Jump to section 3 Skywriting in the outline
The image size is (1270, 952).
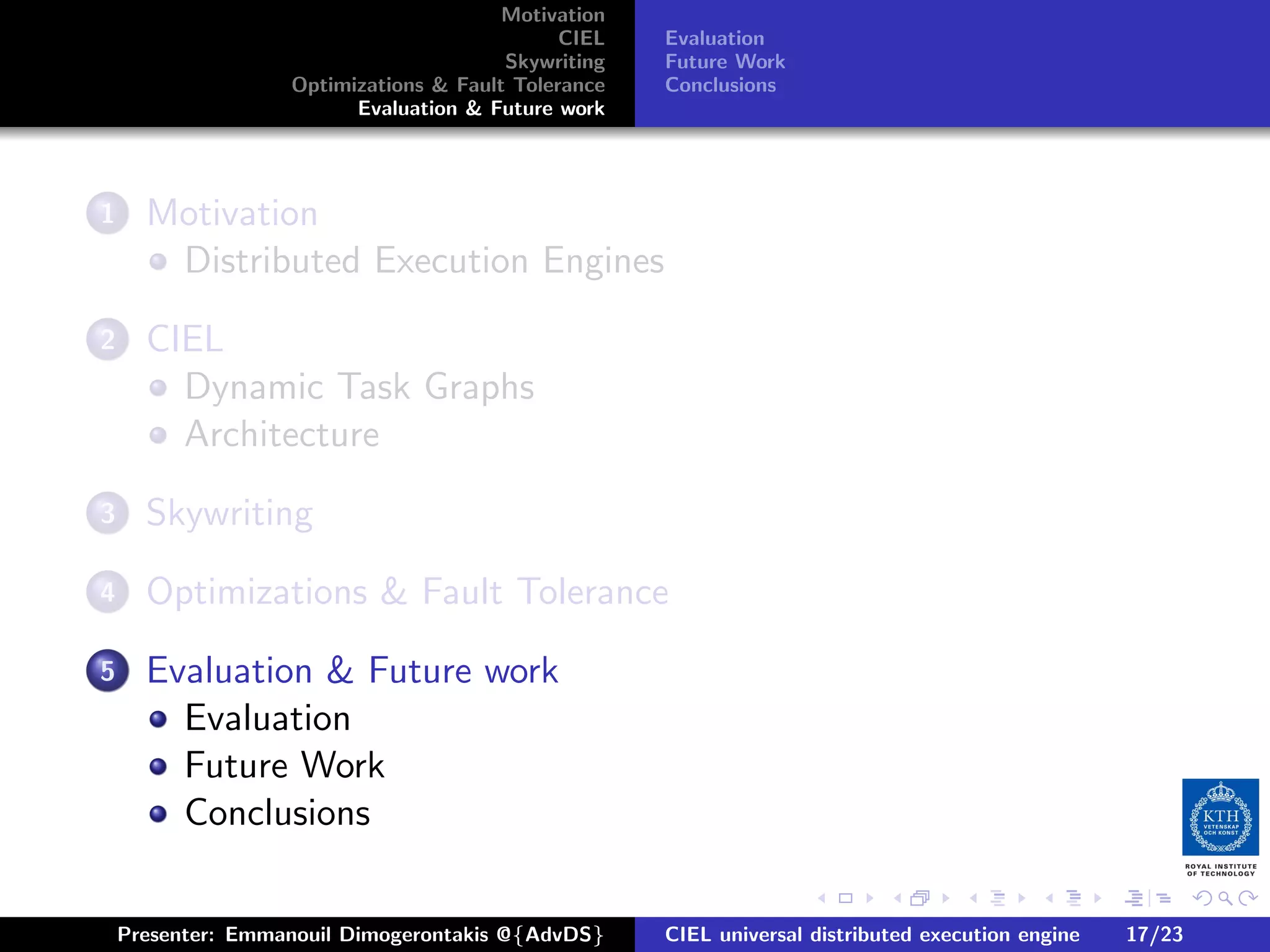(229, 513)
